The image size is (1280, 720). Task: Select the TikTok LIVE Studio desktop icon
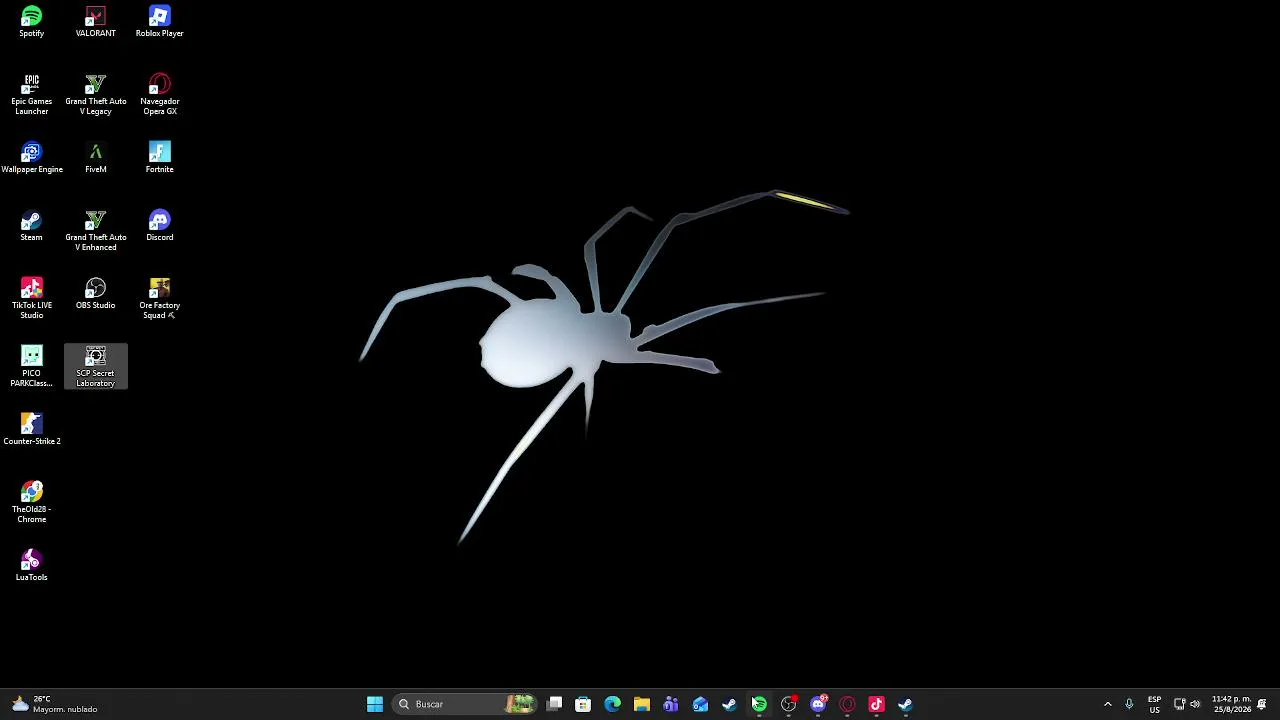[31, 298]
